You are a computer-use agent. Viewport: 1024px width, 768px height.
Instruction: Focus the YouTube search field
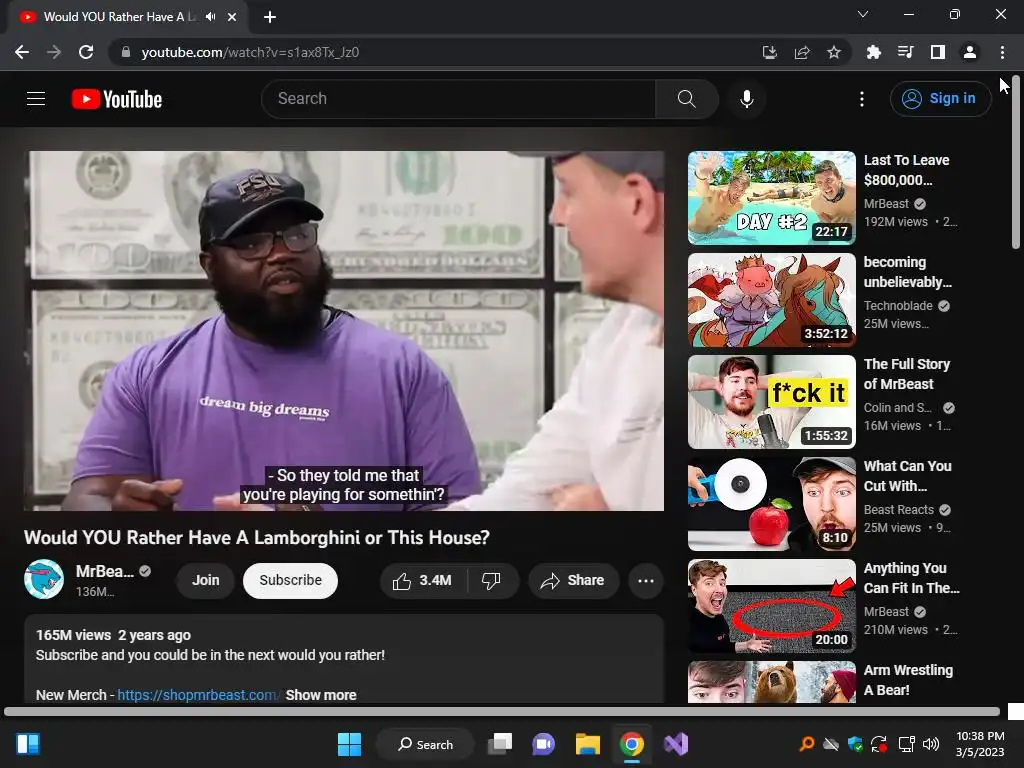point(459,99)
